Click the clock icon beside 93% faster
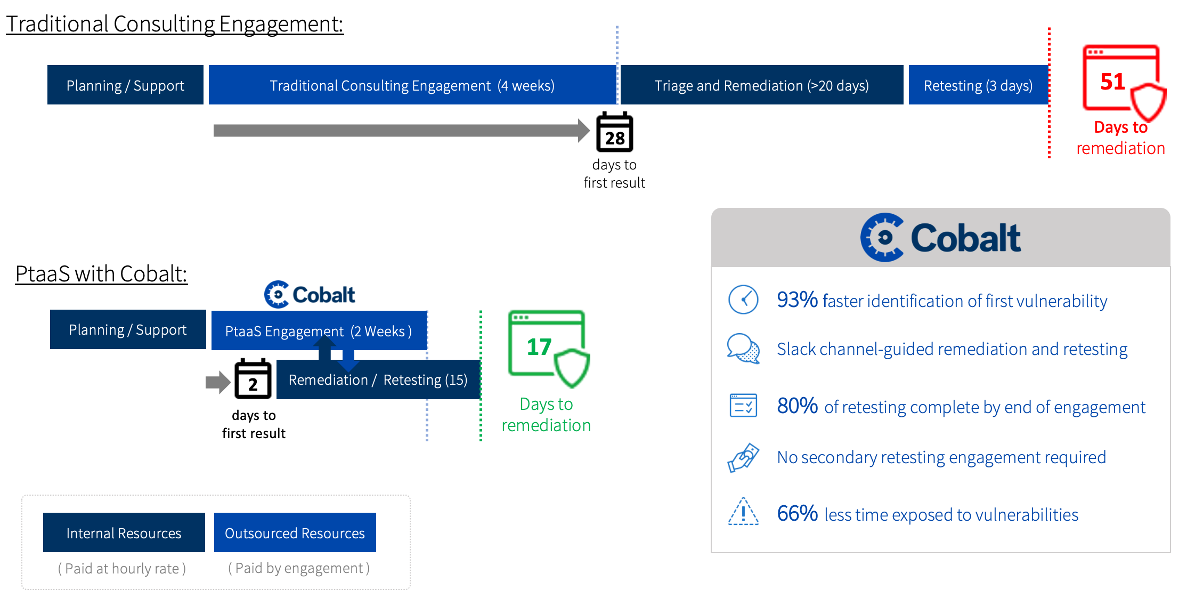The image size is (1188, 598). 743,300
